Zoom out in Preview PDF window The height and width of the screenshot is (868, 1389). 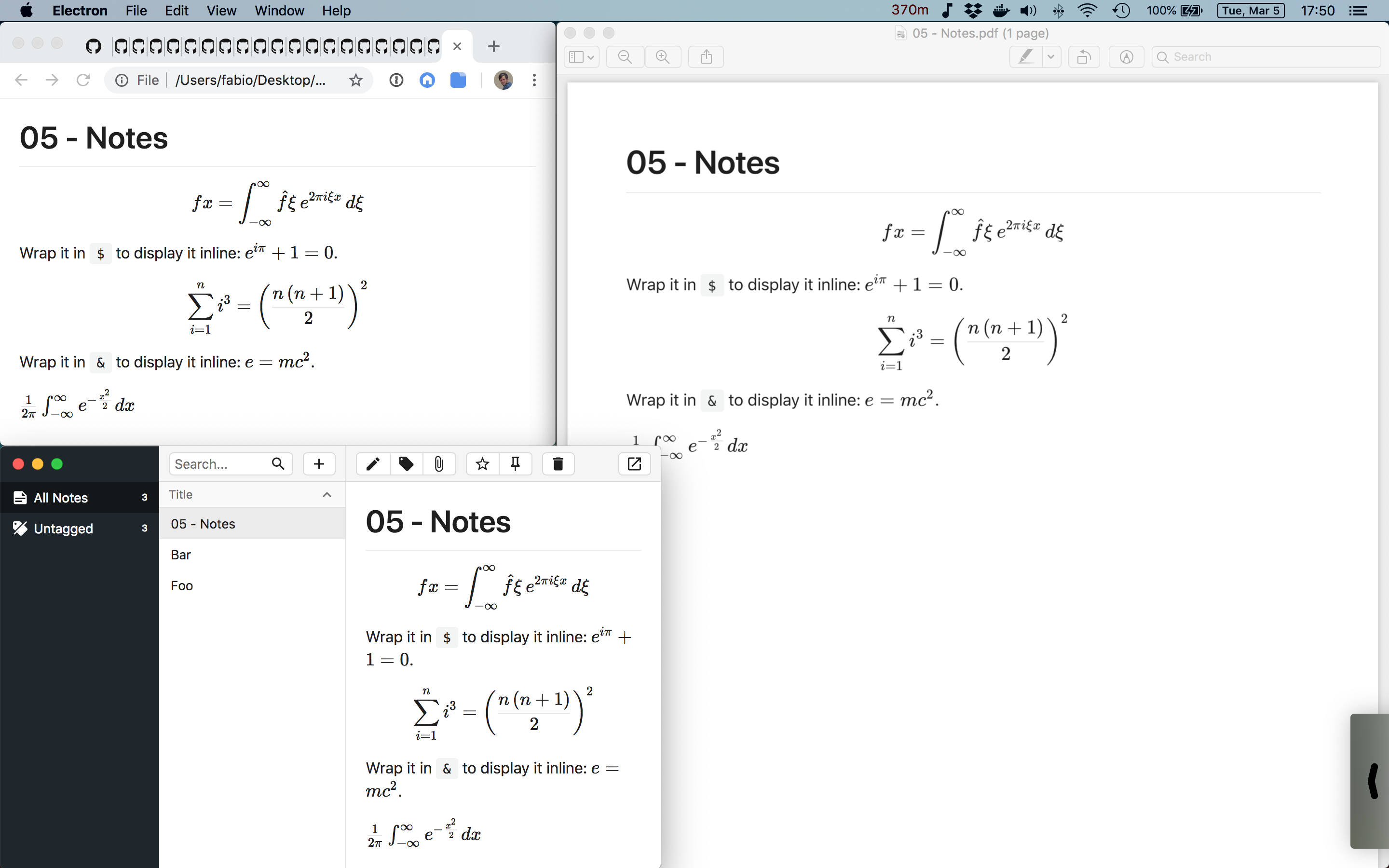pyautogui.click(x=625, y=57)
